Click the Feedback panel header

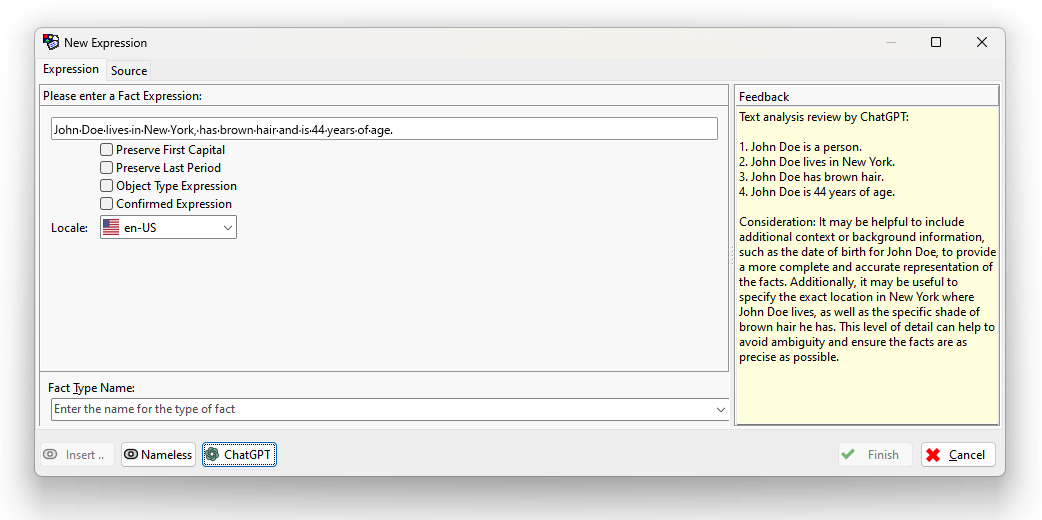pyautogui.click(x=866, y=97)
